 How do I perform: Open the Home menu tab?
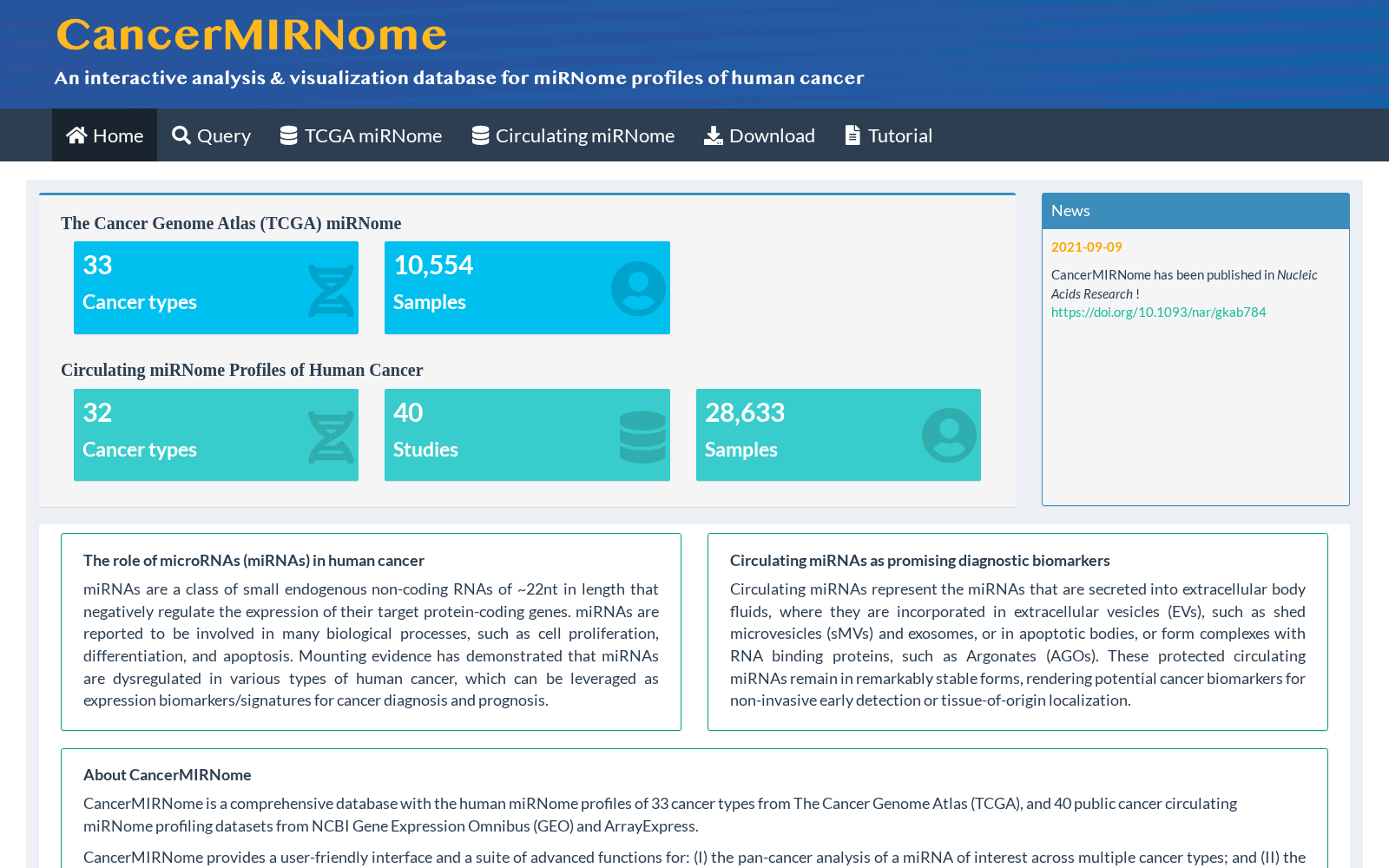pos(104,135)
